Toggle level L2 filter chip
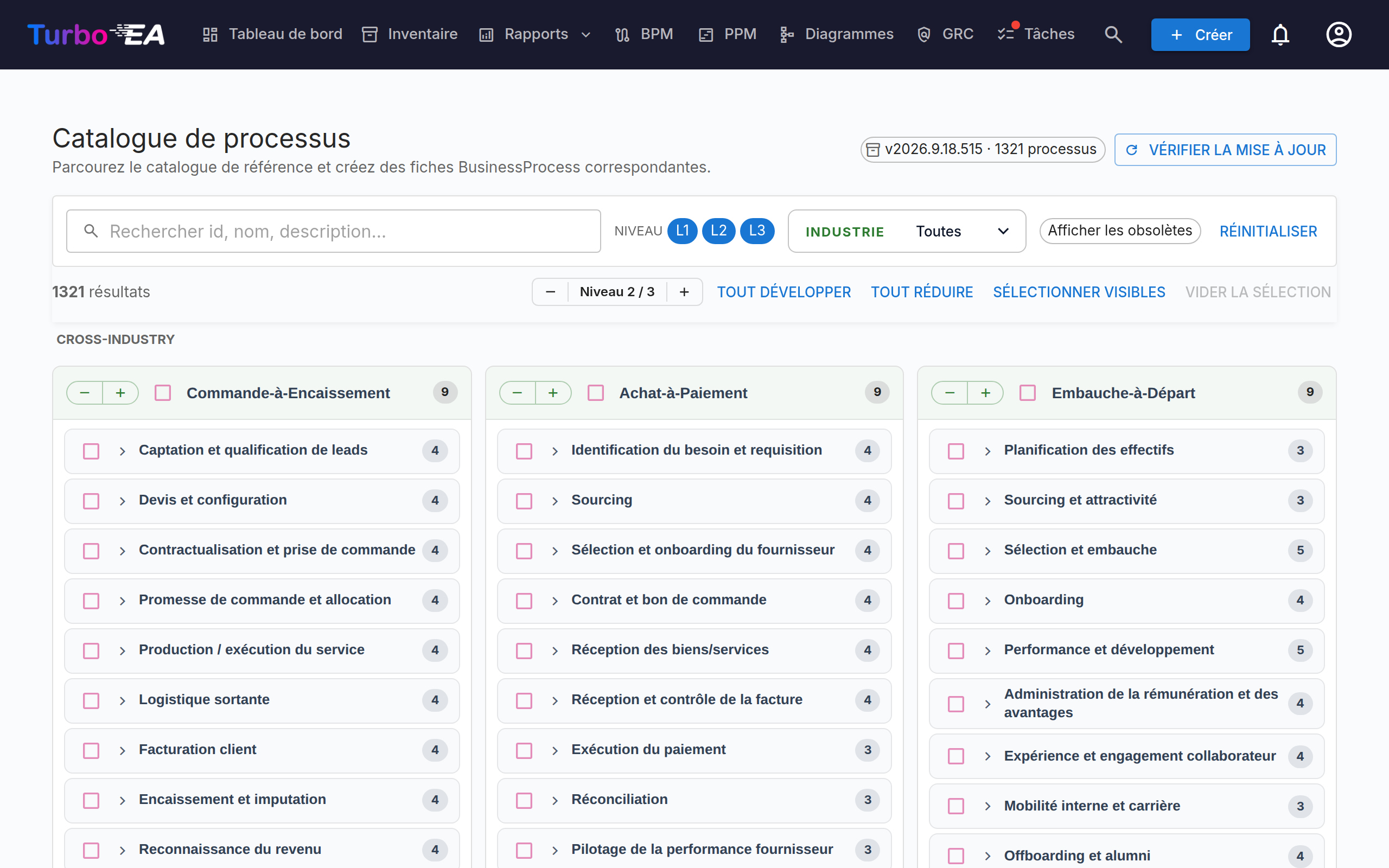The height and width of the screenshot is (868, 1389). pos(718,231)
